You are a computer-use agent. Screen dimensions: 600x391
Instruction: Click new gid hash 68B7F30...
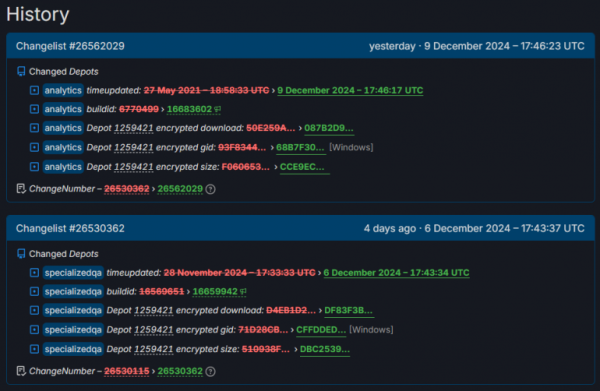click(301, 148)
